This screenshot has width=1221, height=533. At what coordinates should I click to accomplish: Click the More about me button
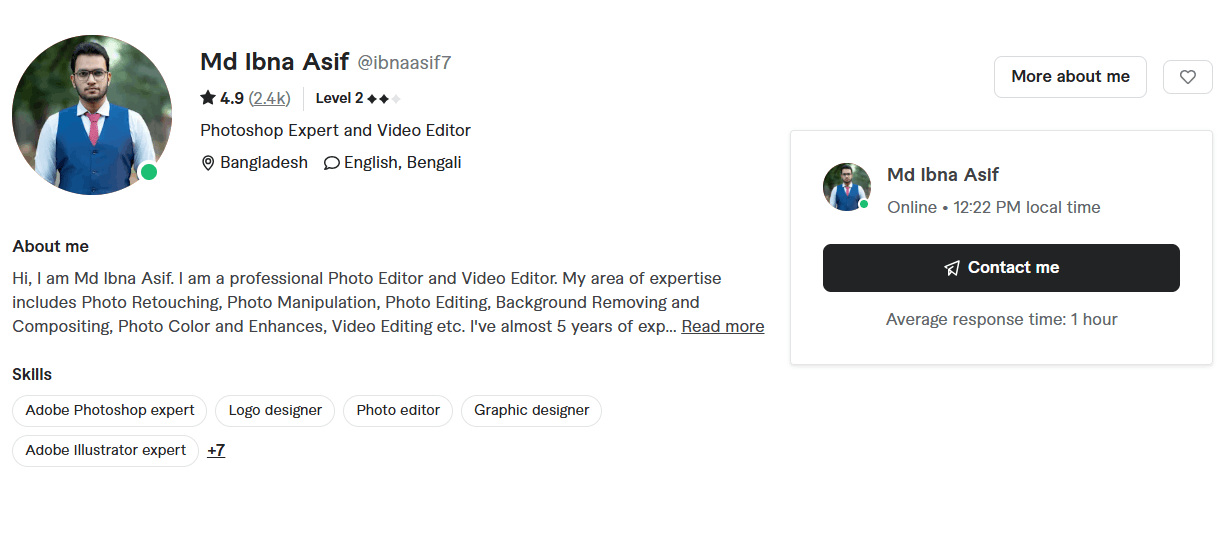[1070, 77]
